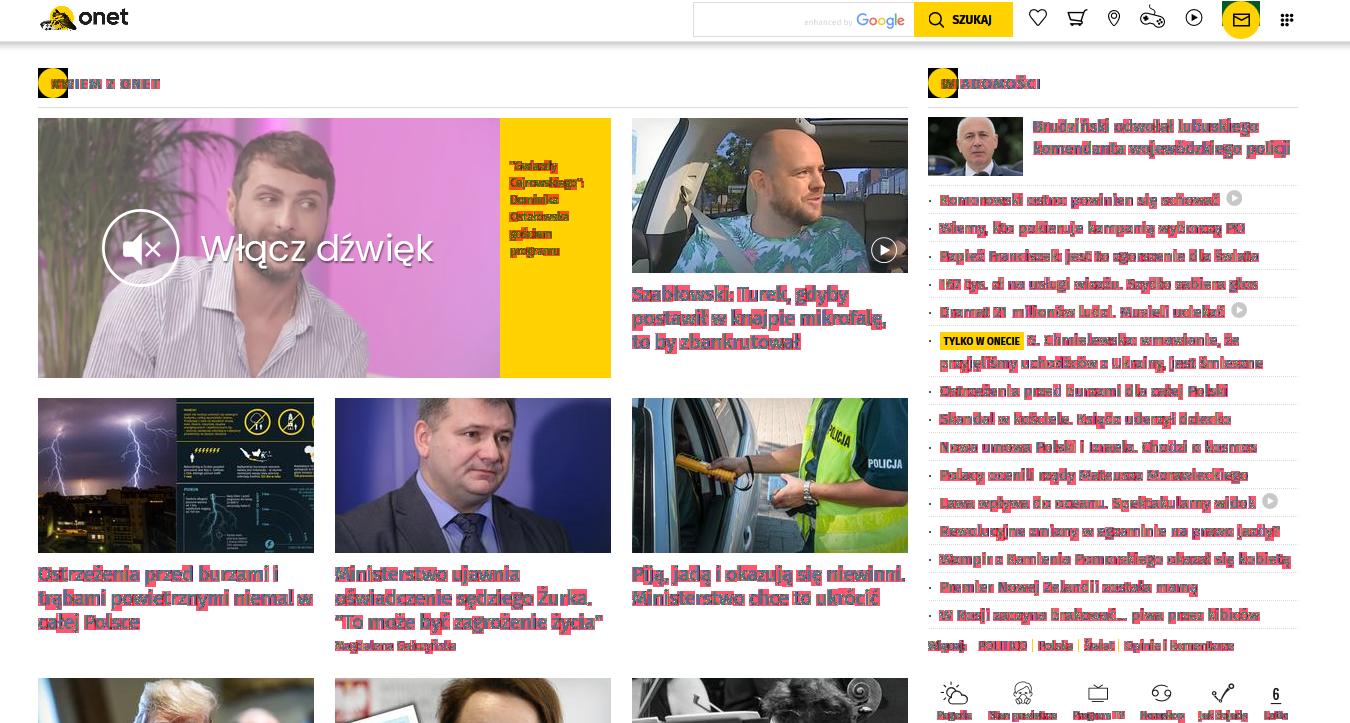Open Brudziński odwołał lubuskiego komendanta headline
The image size is (1350, 723).
(x=1161, y=138)
